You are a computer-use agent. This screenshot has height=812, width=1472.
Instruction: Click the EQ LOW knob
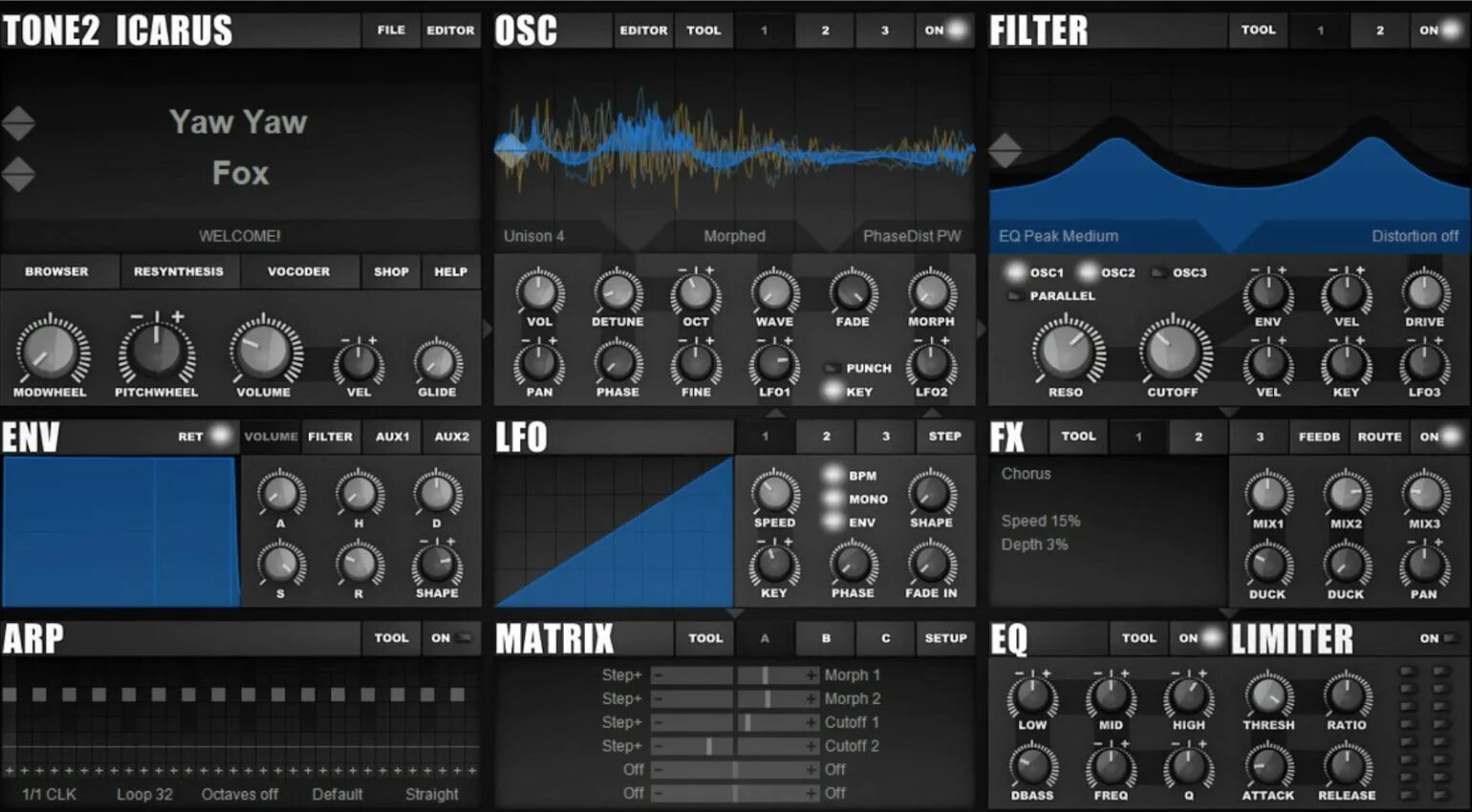coord(1032,695)
